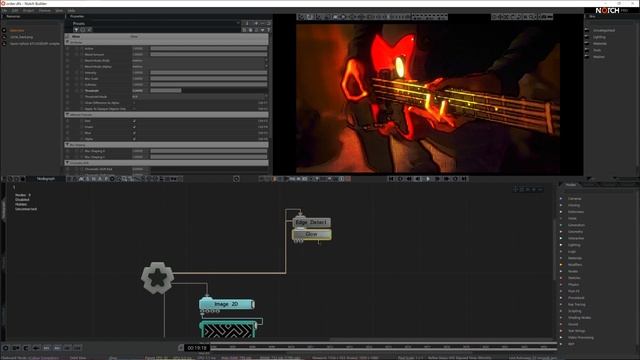Viewport: 640px width, 360px height.
Task: Expand the Particles node category
Action: (x=561, y=278)
